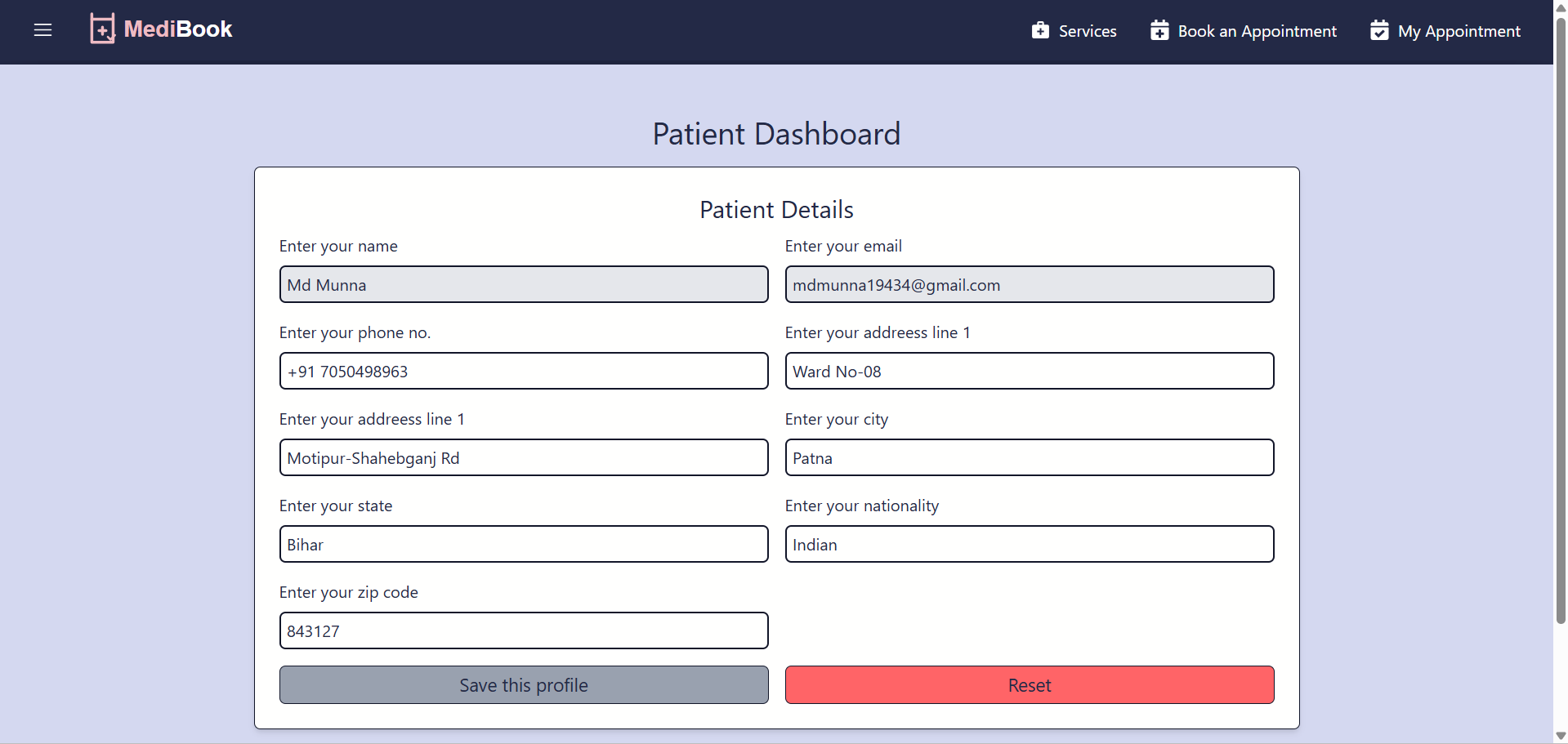Select the zip code field with 843127
The width and height of the screenshot is (1568, 744).
(523, 630)
